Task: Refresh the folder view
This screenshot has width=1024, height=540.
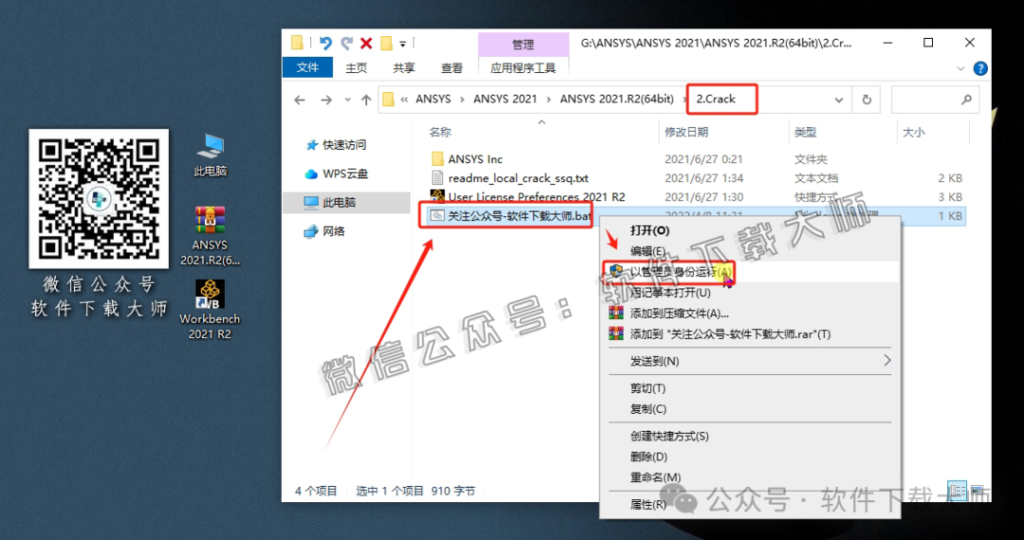Action: [x=867, y=100]
